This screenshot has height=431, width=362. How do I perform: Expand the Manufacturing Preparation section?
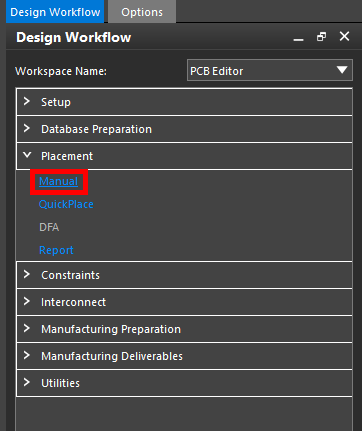click(x=184, y=329)
